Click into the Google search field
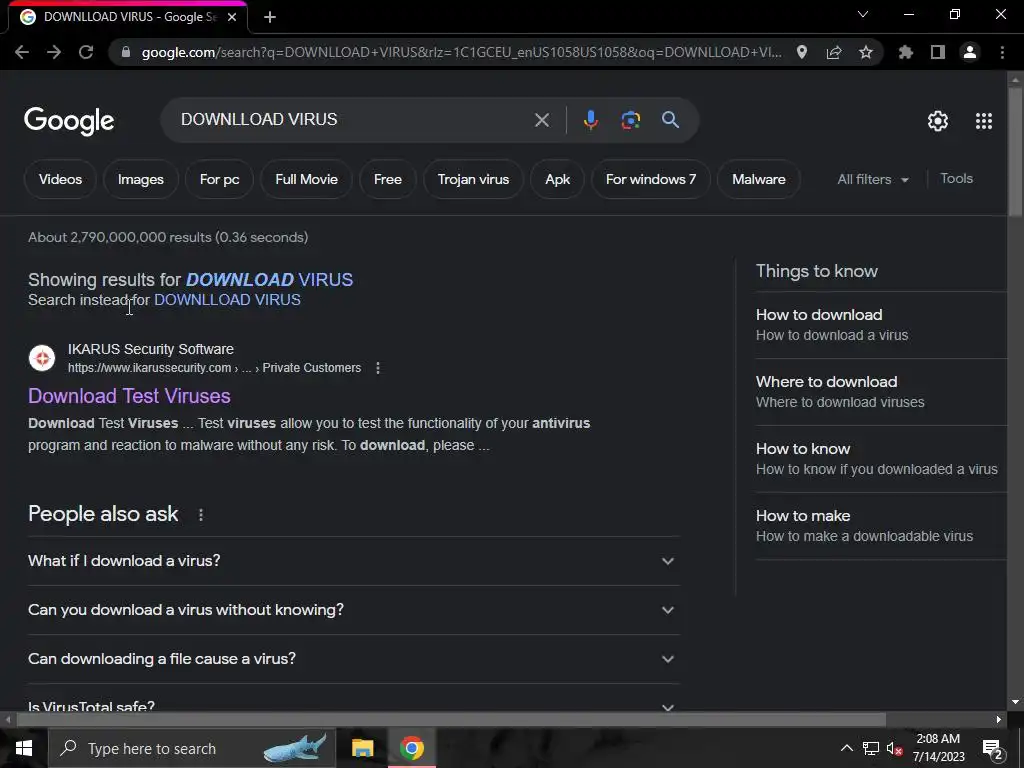1024x768 pixels. (353, 120)
